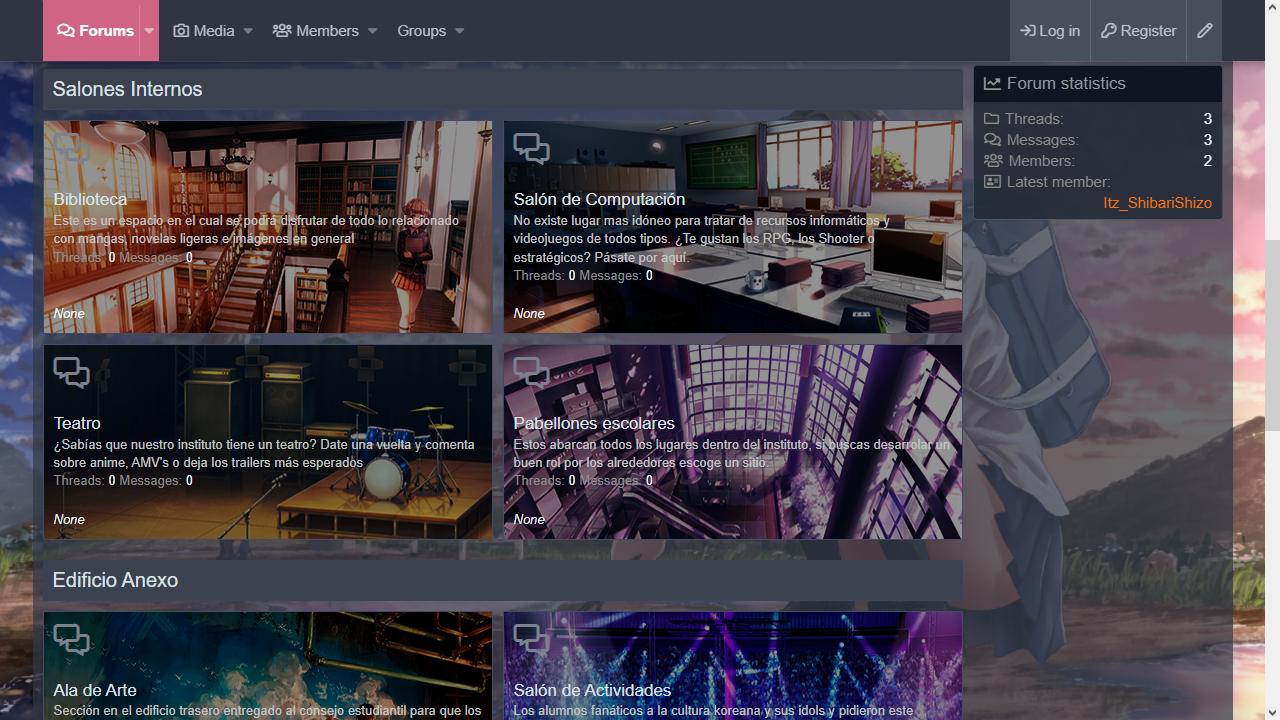Click the Pabellones escolares chat icon
The width and height of the screenshot is (1280, 720).
531,373
